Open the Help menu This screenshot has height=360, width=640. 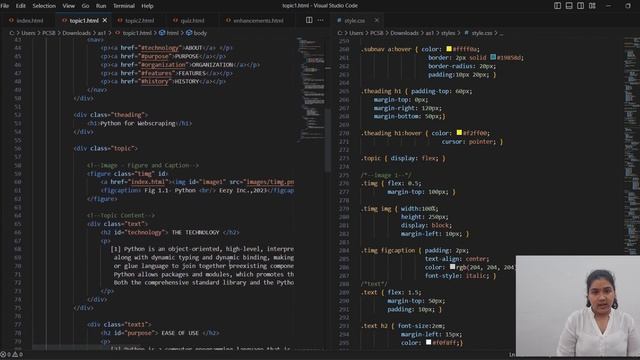[x=147, y=6]
